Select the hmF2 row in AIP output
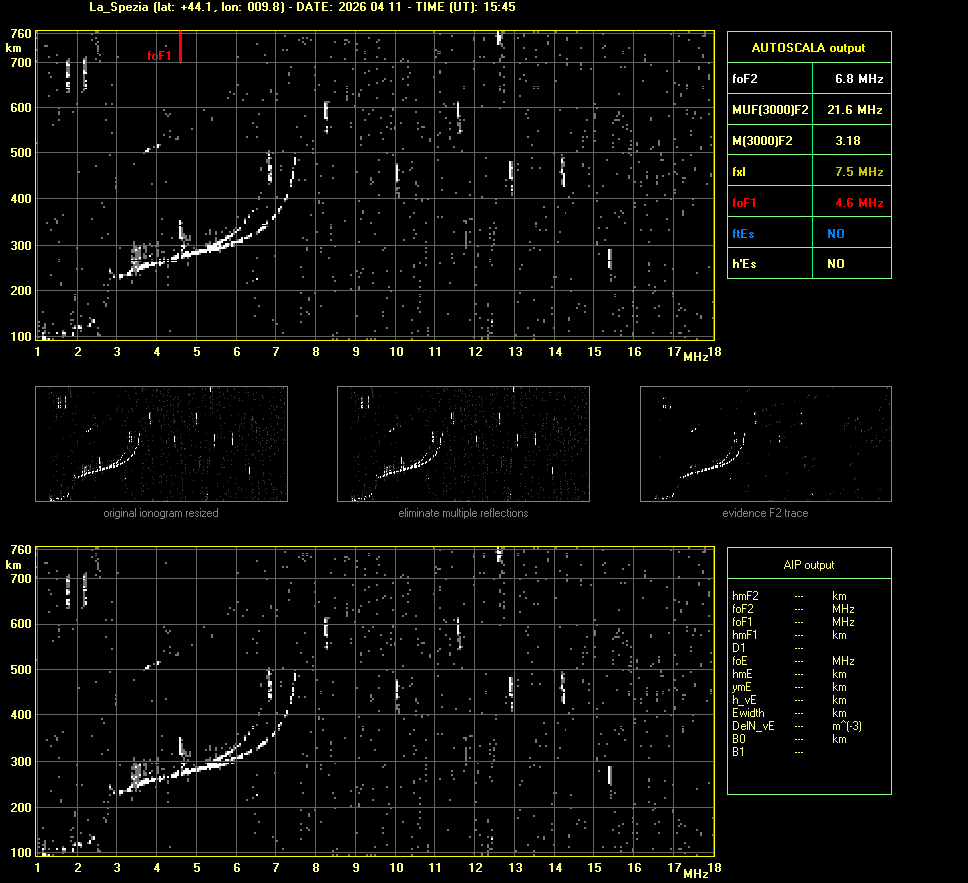Viewport: 968px width, 883px height. coord(745,596)
